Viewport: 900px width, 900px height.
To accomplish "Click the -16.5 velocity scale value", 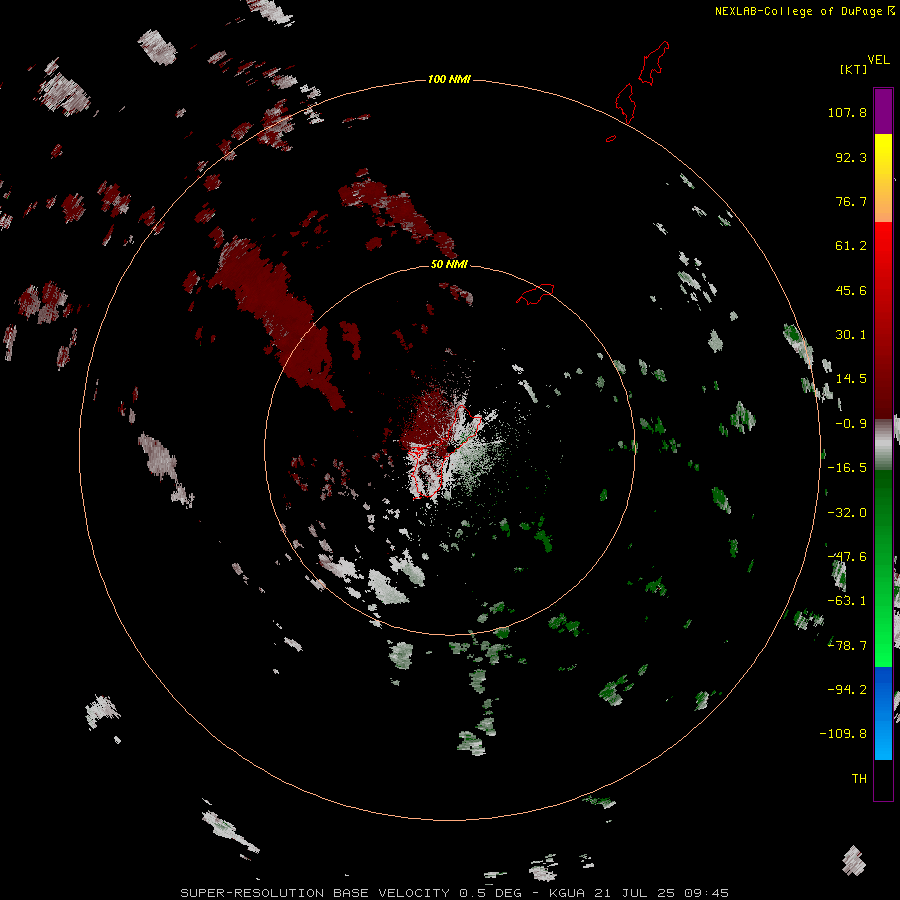I will 847,468.
